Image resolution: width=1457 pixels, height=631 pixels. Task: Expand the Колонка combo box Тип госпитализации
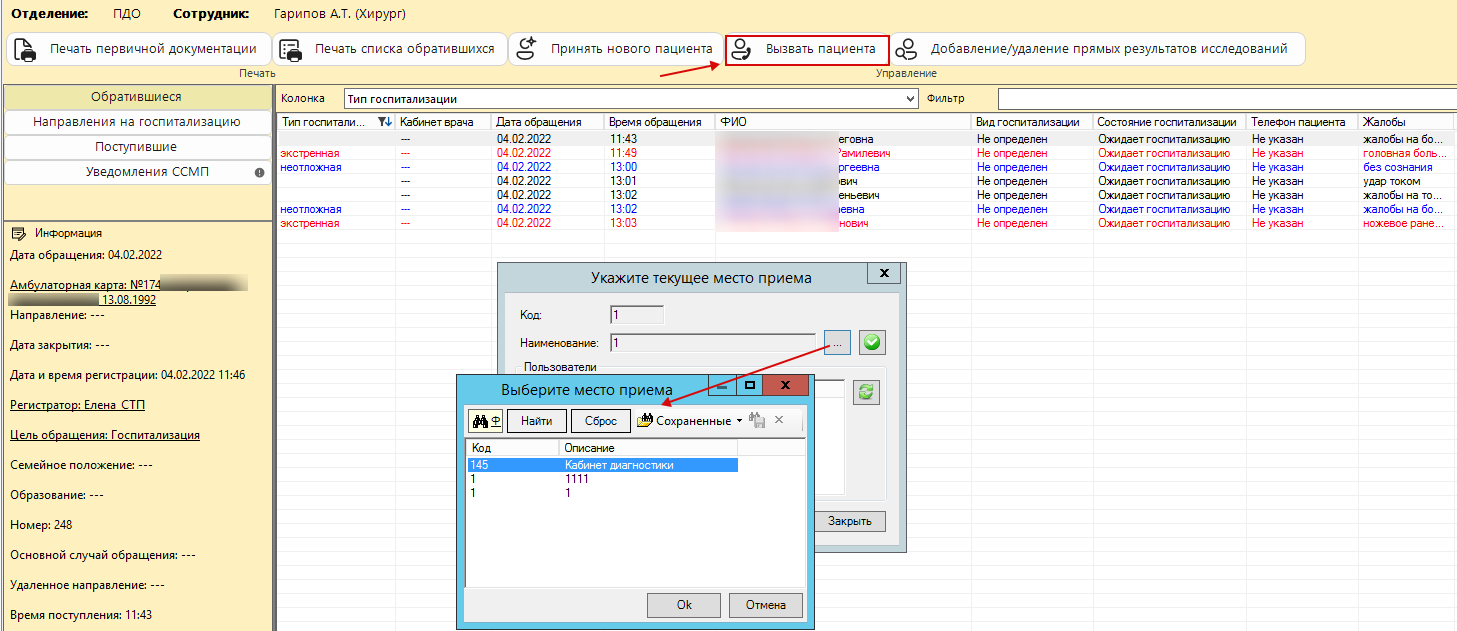(x=909, y=99)
